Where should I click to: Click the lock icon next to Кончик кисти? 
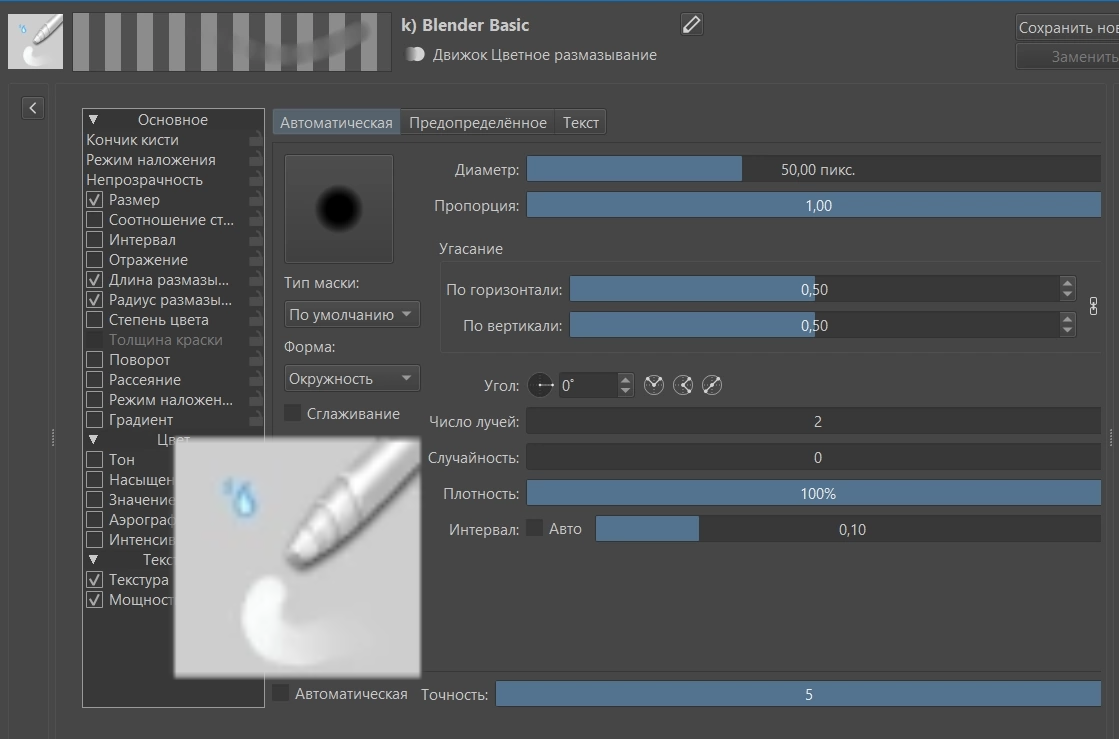pyautogui.click(x=255, y=141)
